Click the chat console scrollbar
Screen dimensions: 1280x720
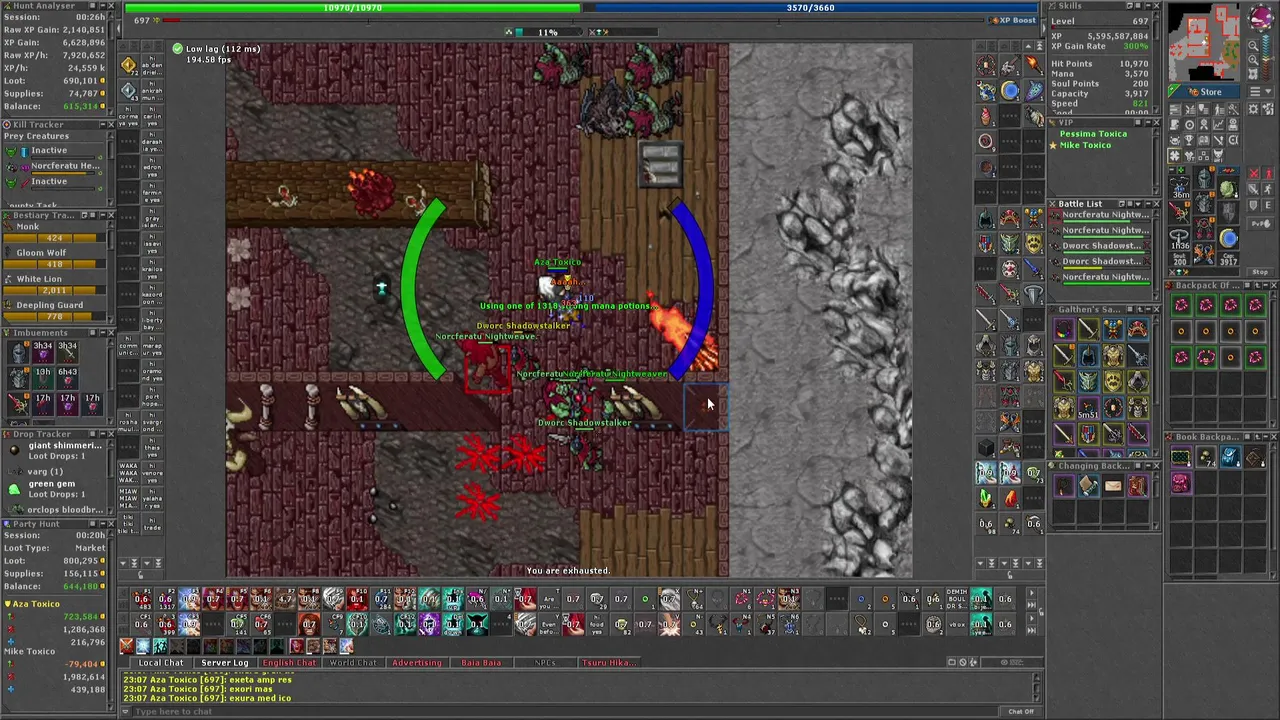click(x=1037, y=686)
